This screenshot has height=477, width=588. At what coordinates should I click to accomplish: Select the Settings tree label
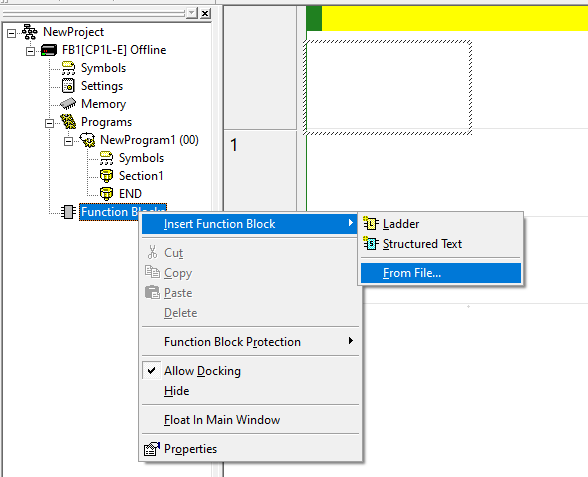point(102,86)
